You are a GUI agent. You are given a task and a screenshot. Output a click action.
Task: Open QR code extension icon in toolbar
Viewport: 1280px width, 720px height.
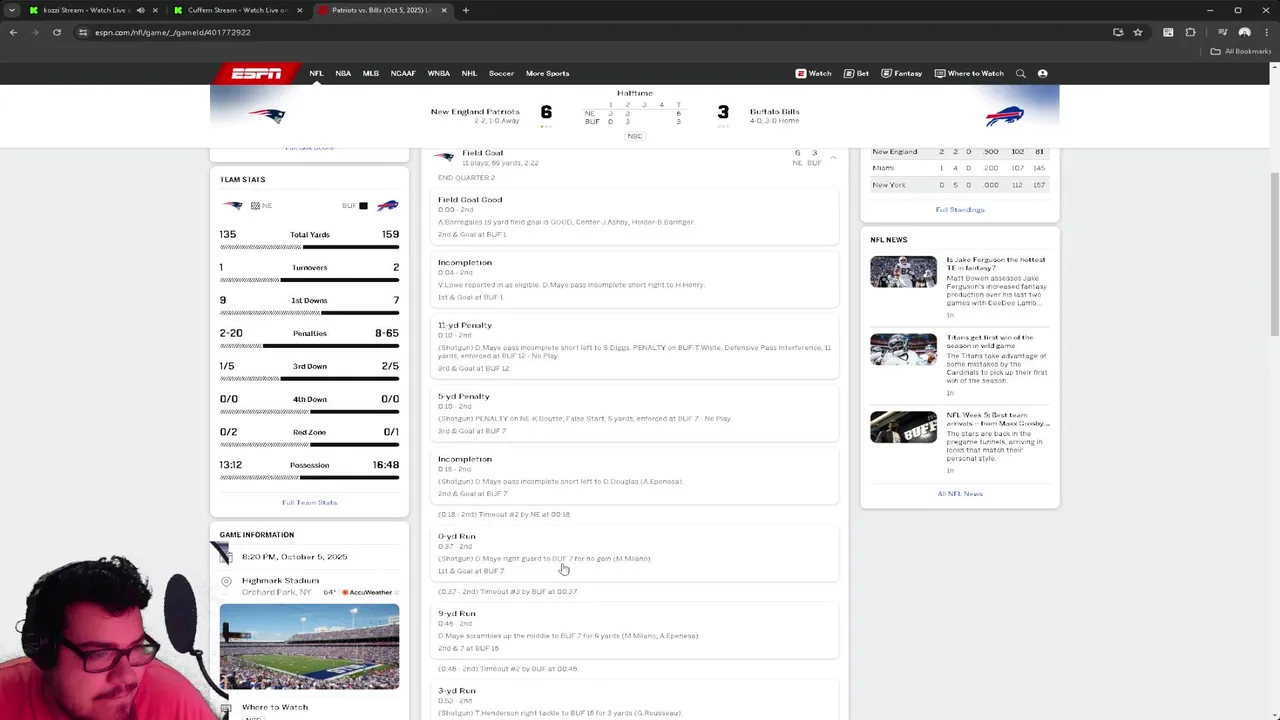pos(1168,32)
